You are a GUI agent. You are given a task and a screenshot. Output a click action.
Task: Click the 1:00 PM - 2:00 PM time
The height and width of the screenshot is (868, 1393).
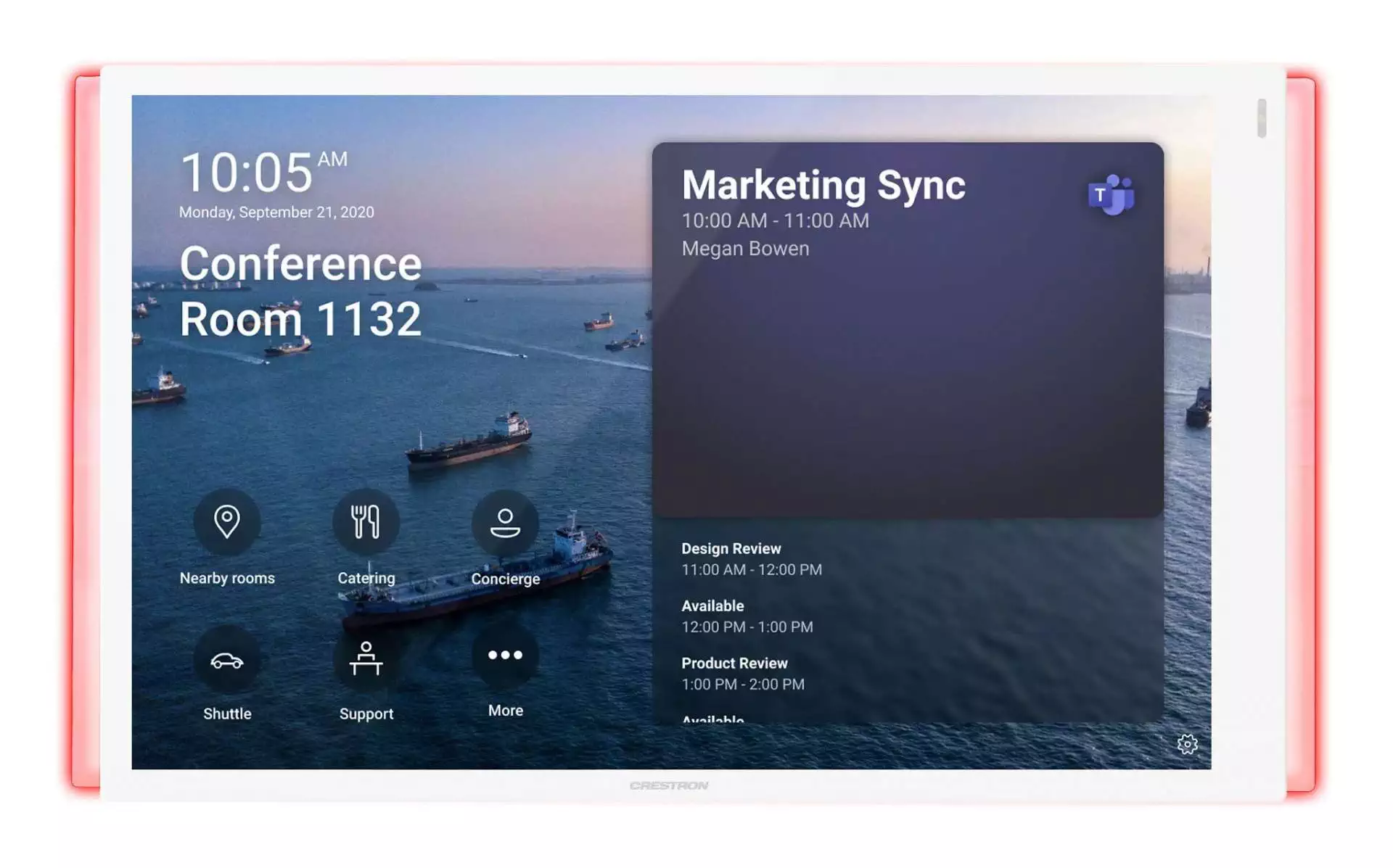pos(743,685)
